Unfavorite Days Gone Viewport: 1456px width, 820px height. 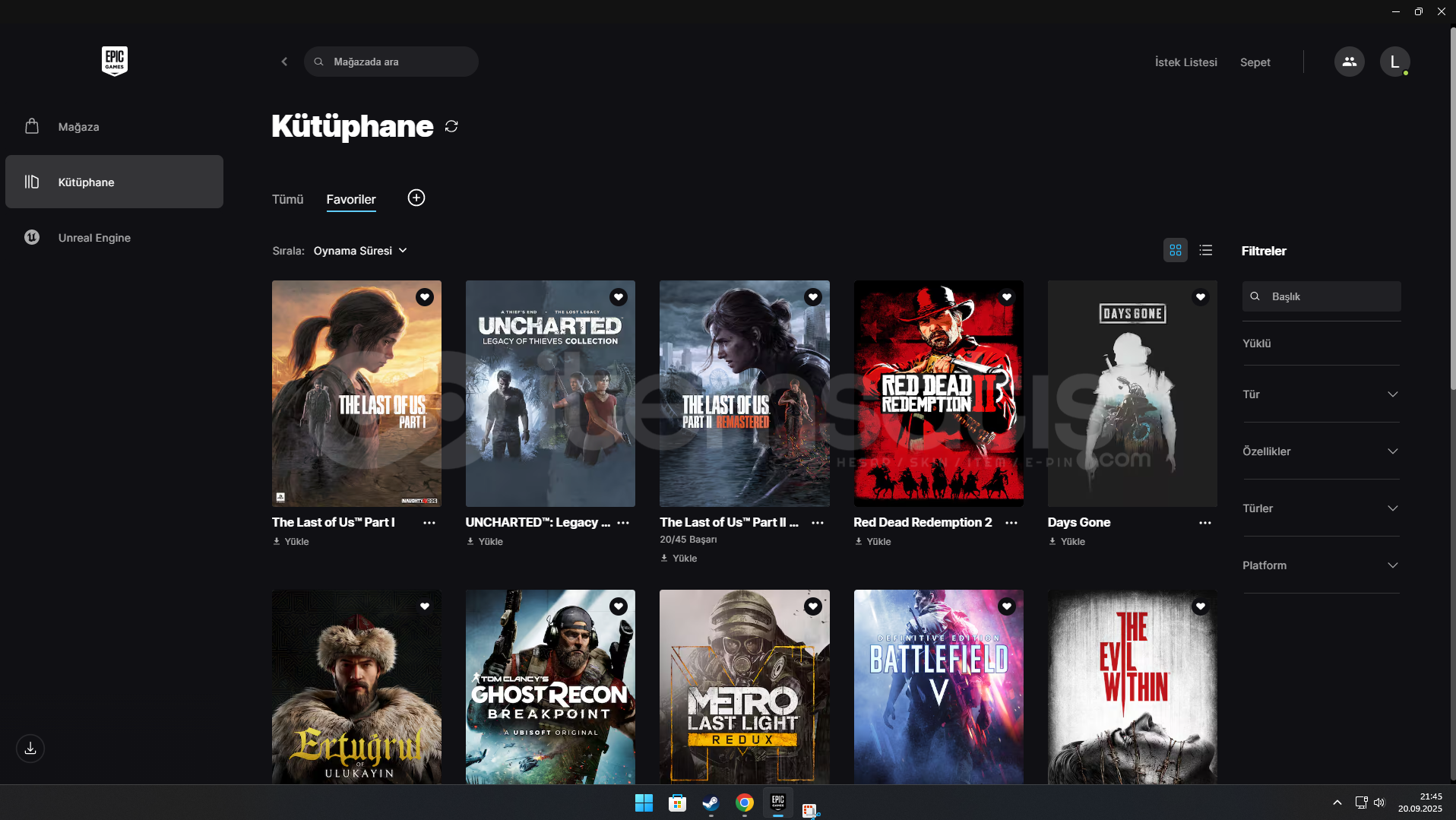[x=1201, y=297]
